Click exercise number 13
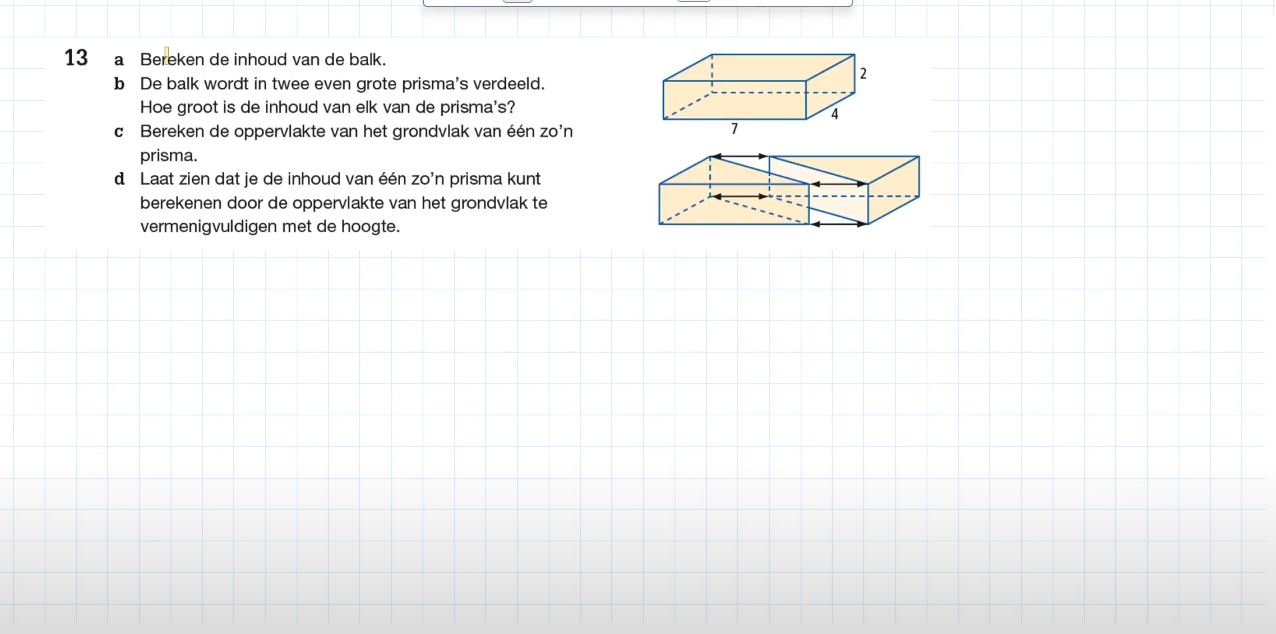Viewport: 1276px width, 634px height. 76,58
